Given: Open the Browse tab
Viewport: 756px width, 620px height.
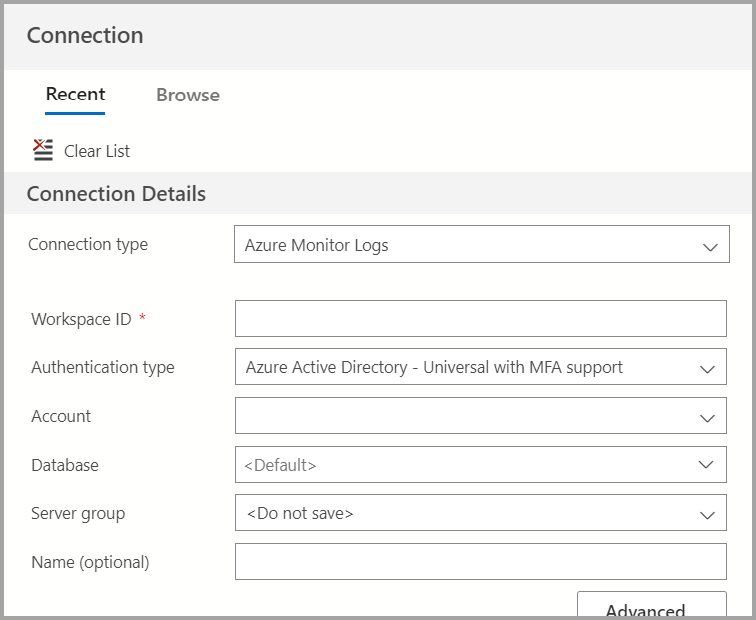Looking at the screenshot, I should [188, 95].
